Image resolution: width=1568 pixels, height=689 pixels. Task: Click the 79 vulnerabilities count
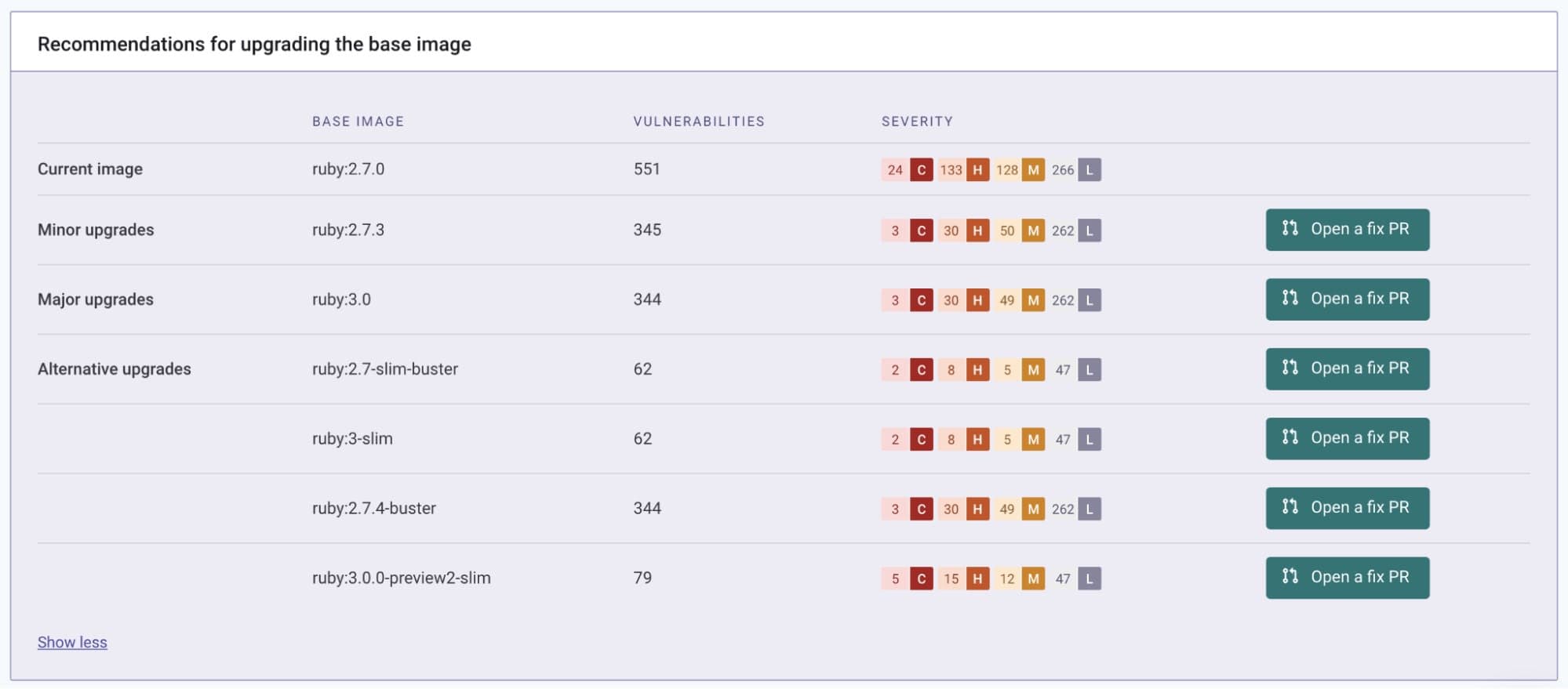point(642,578)
